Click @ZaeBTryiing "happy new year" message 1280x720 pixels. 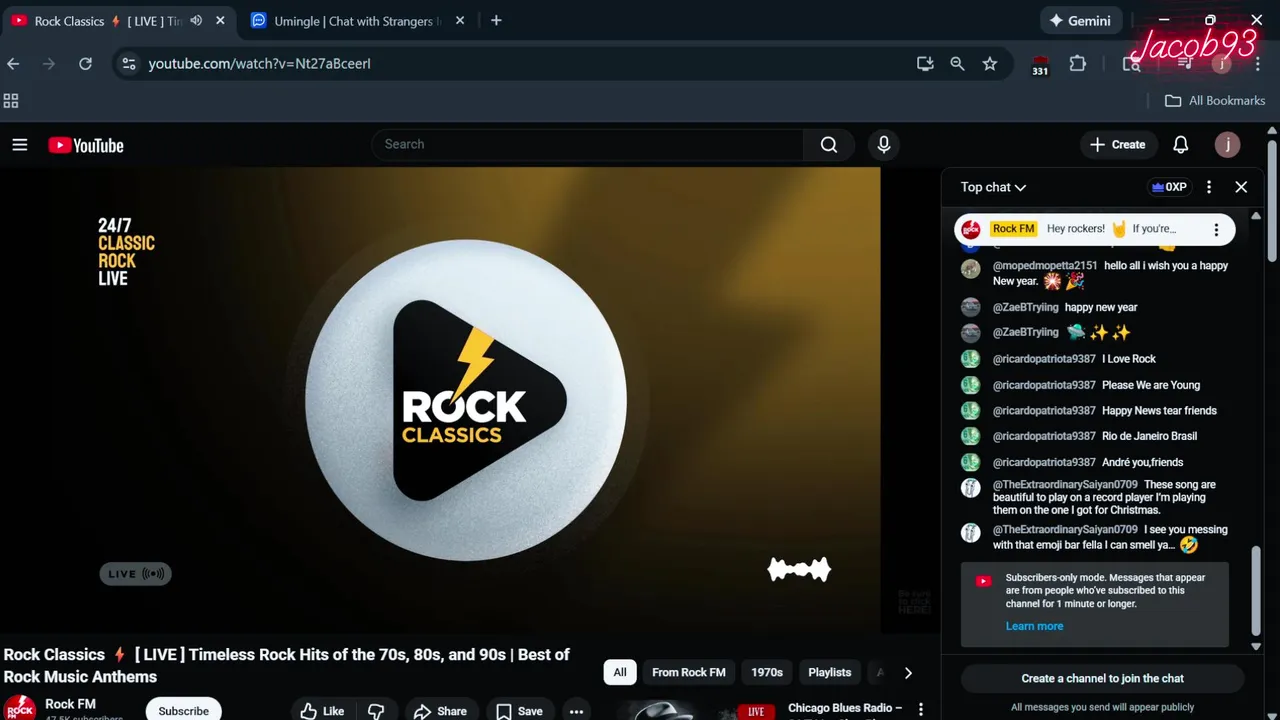coord(1101,307)
